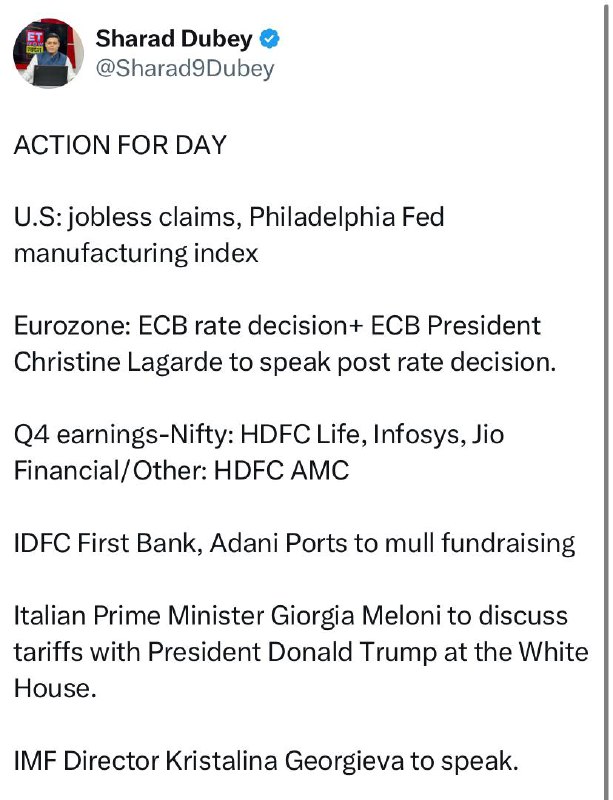Screen dimensions: 613x800
Task: Click the manufacturing index text
Action: pyautogui.click(x=136, y=253)
